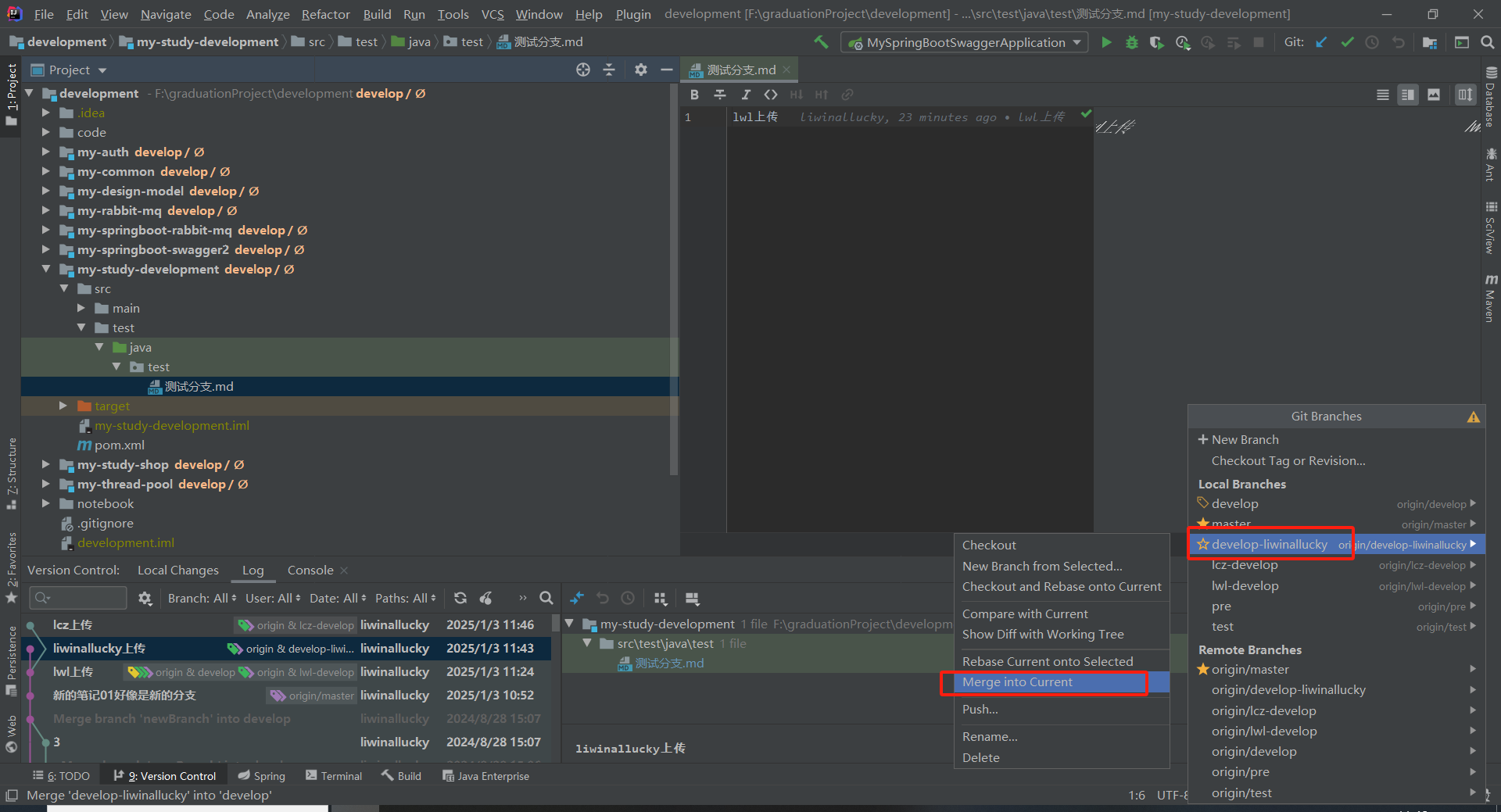The height and width of the screenshot is (812, 1501).
Task: Insert a link with the markdown link icon
Action: (847, 95)
